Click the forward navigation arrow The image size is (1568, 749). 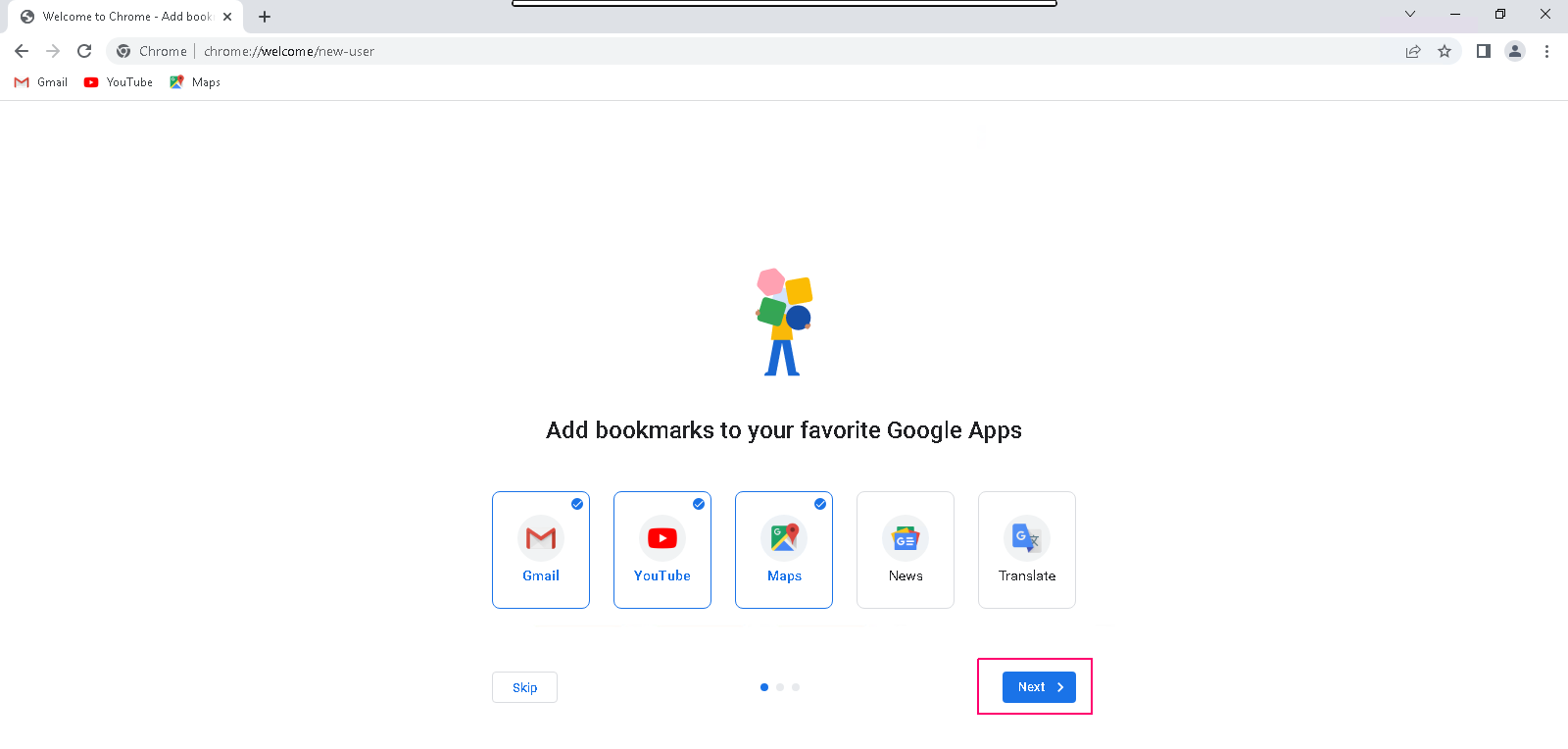(x=53, y=51)
